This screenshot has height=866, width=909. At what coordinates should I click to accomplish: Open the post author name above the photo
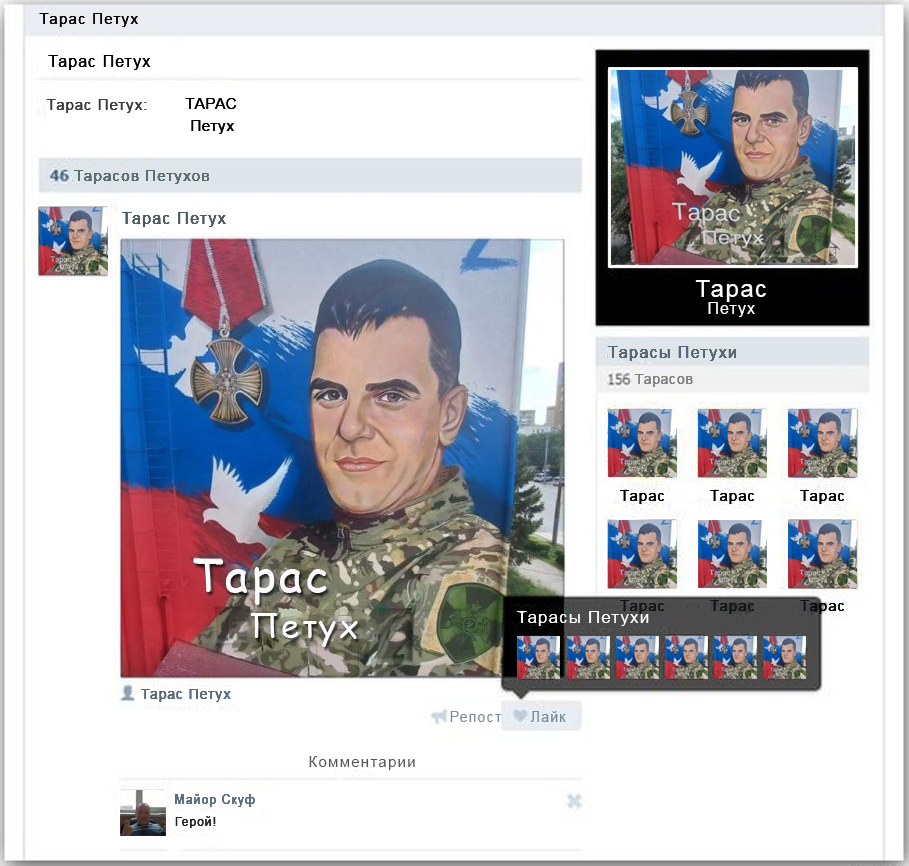tap(174, 219)
